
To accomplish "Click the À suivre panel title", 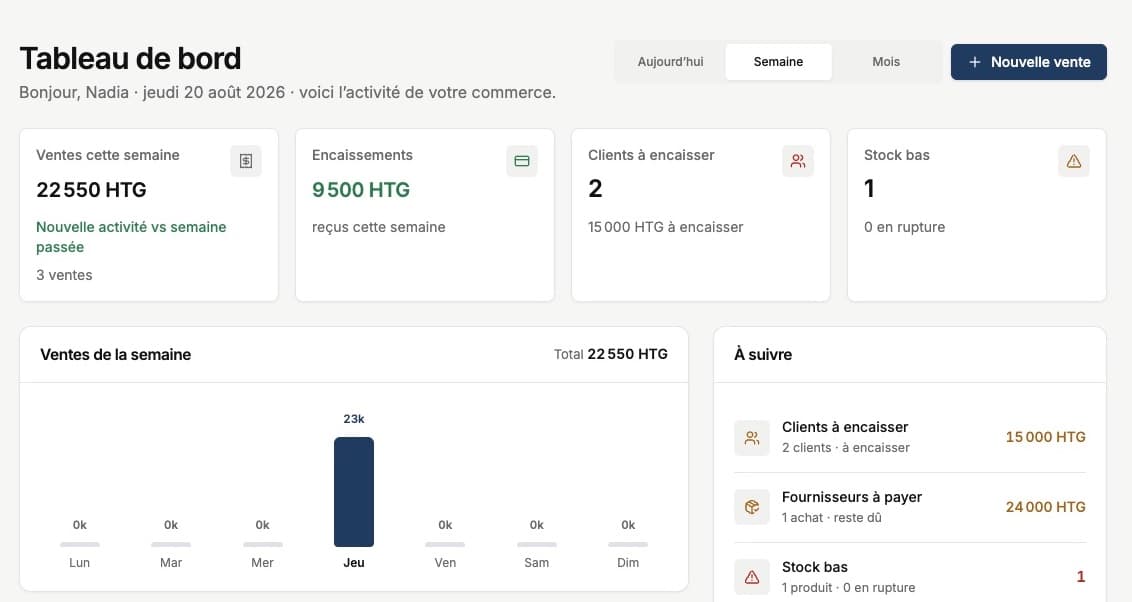I will click(x=763, y=354).
